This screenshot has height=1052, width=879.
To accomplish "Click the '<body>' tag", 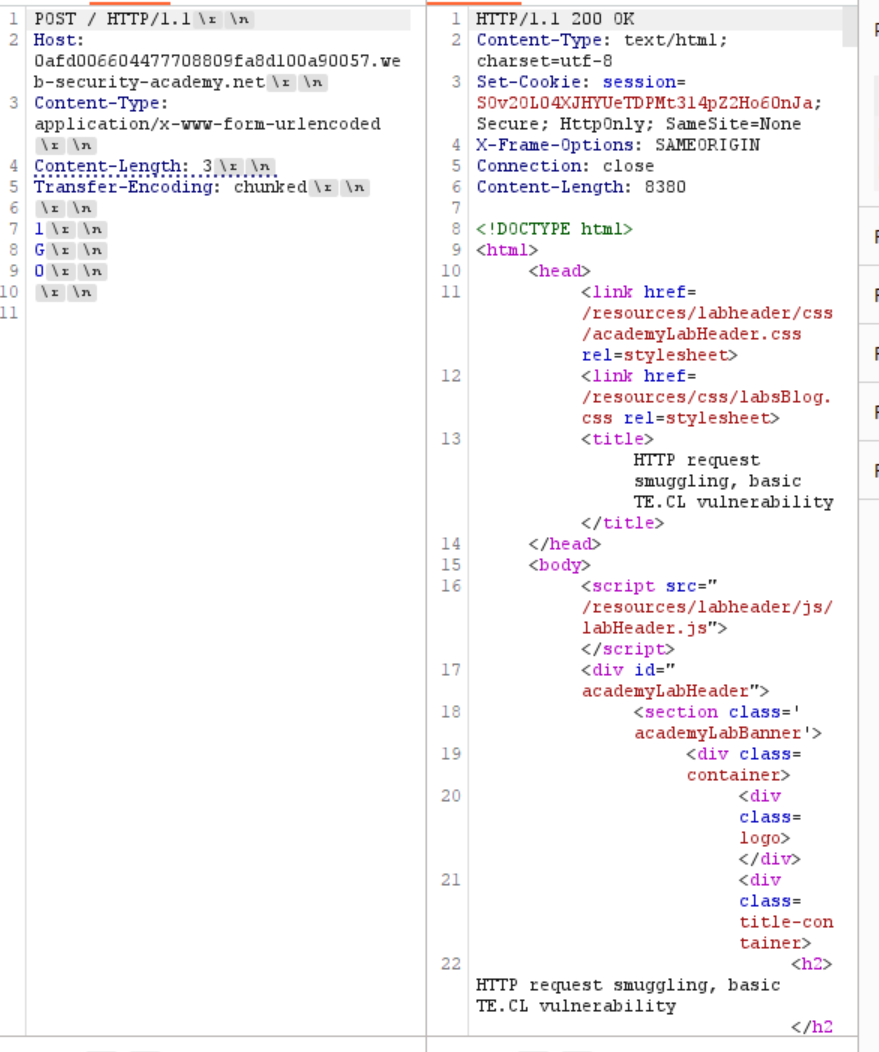I will pyautogui.click(x=560, y=565).
